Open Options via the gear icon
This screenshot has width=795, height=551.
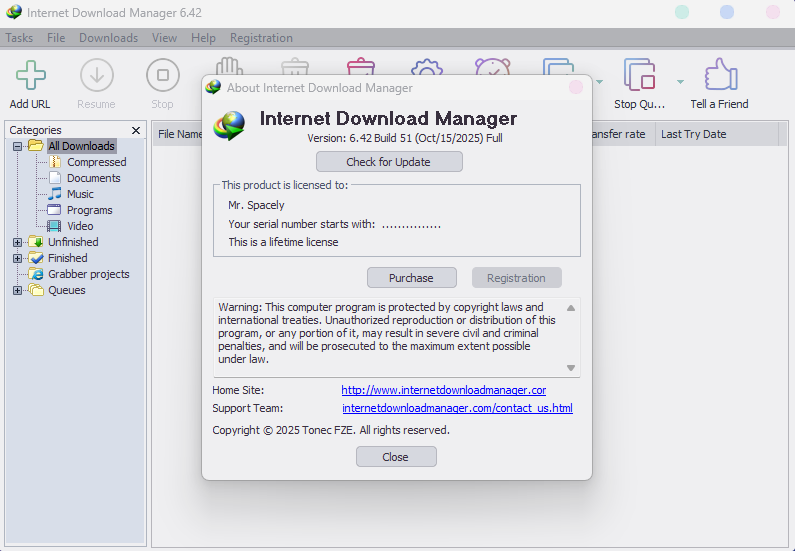coord(426,67)
